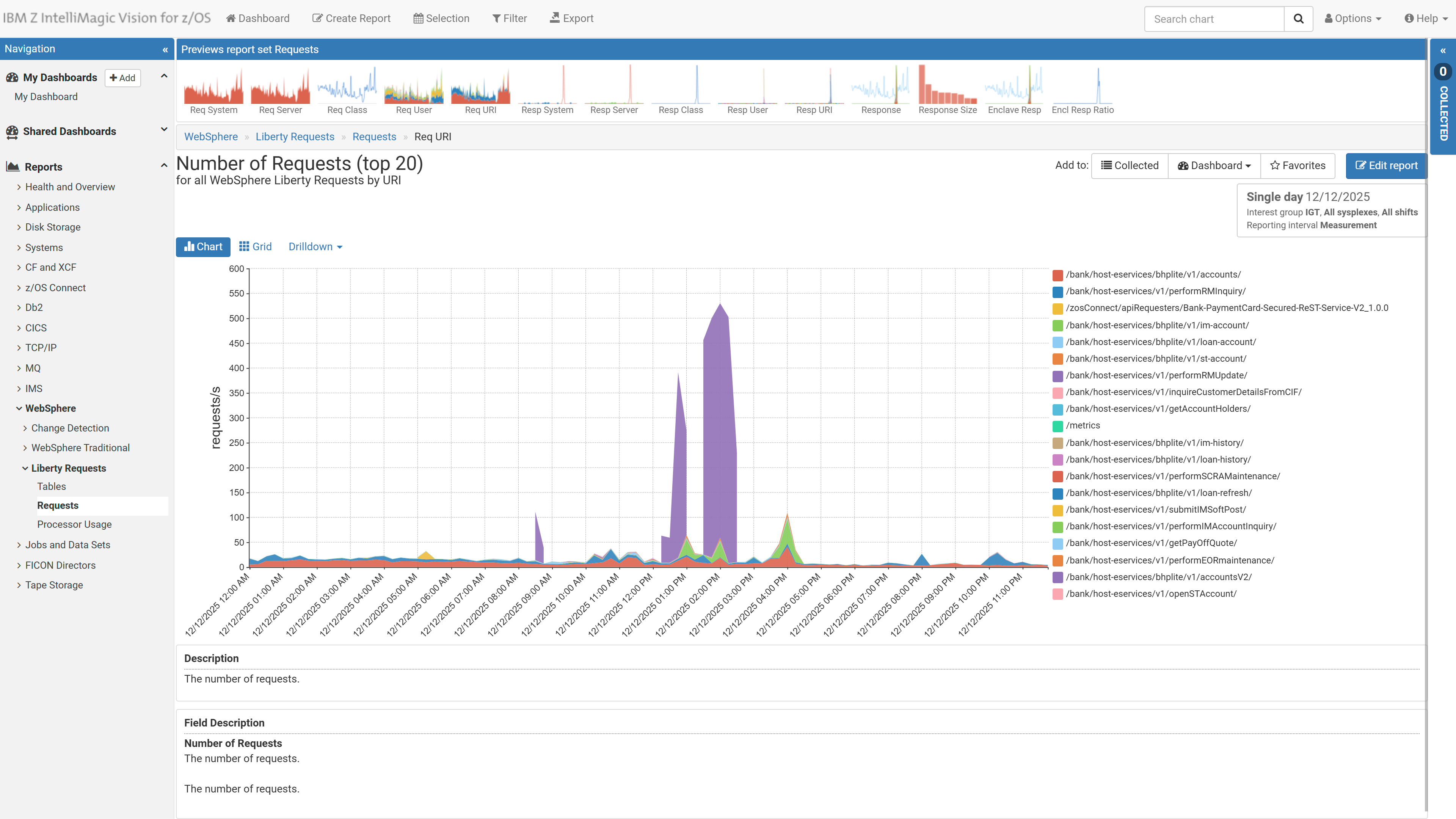Follow the Requests breadcrumb link
This screenshot has width=1456, height=819.
[x=374, y=137]
